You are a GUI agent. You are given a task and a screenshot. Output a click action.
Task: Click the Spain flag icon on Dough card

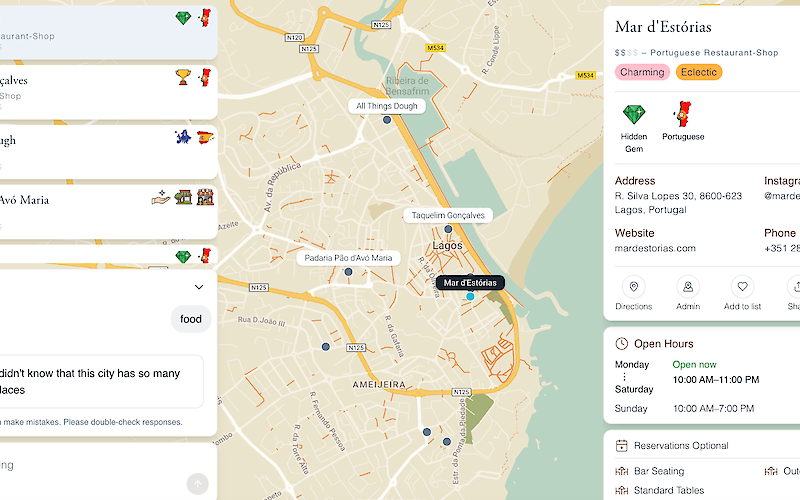click(205, 138)
